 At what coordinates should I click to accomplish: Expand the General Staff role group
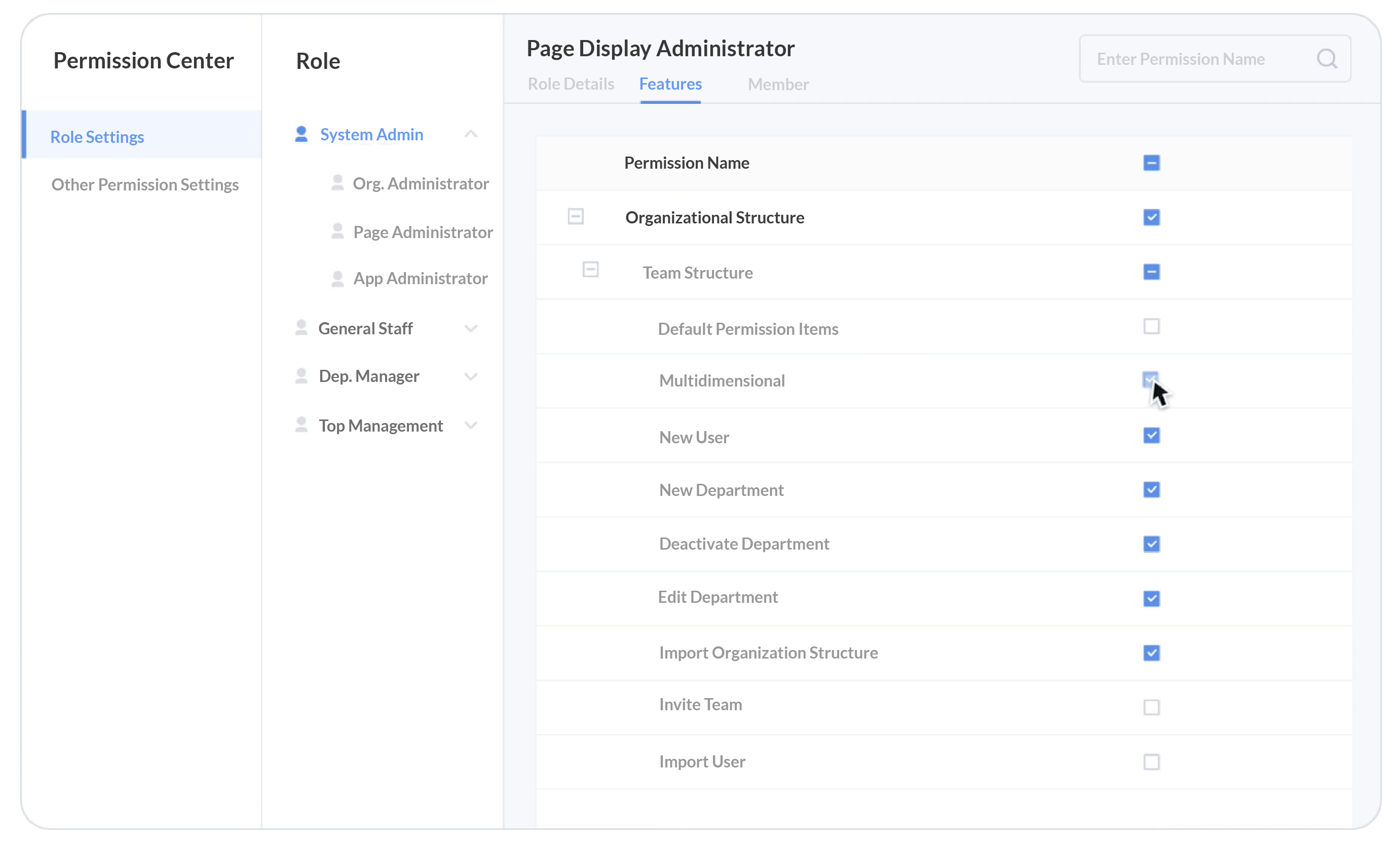tap(470, 328)
